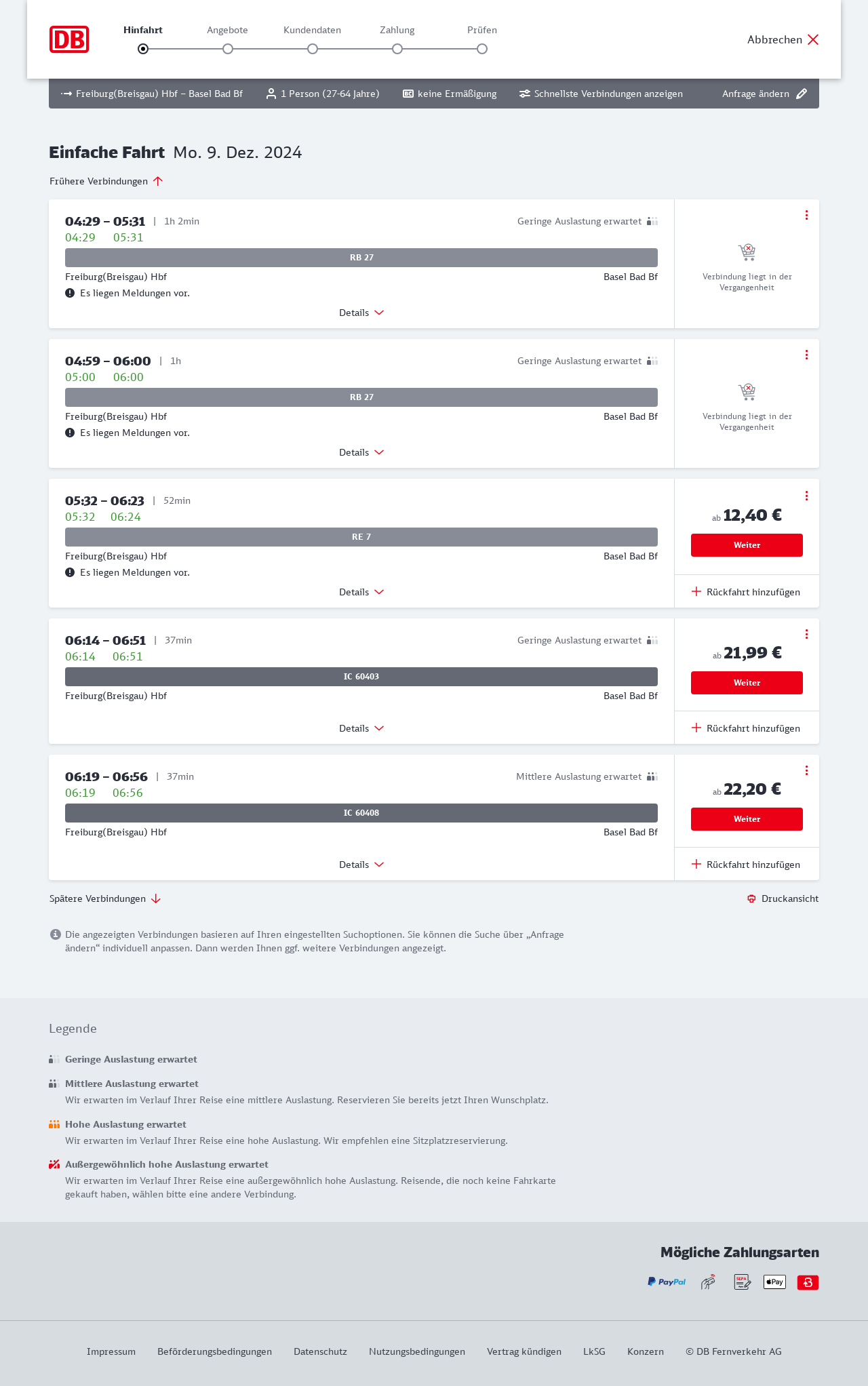Click the Apple Pay payment icon
Image resolution: width=868 pixels, height=1386 pixels.
[x=774, y=1282]
